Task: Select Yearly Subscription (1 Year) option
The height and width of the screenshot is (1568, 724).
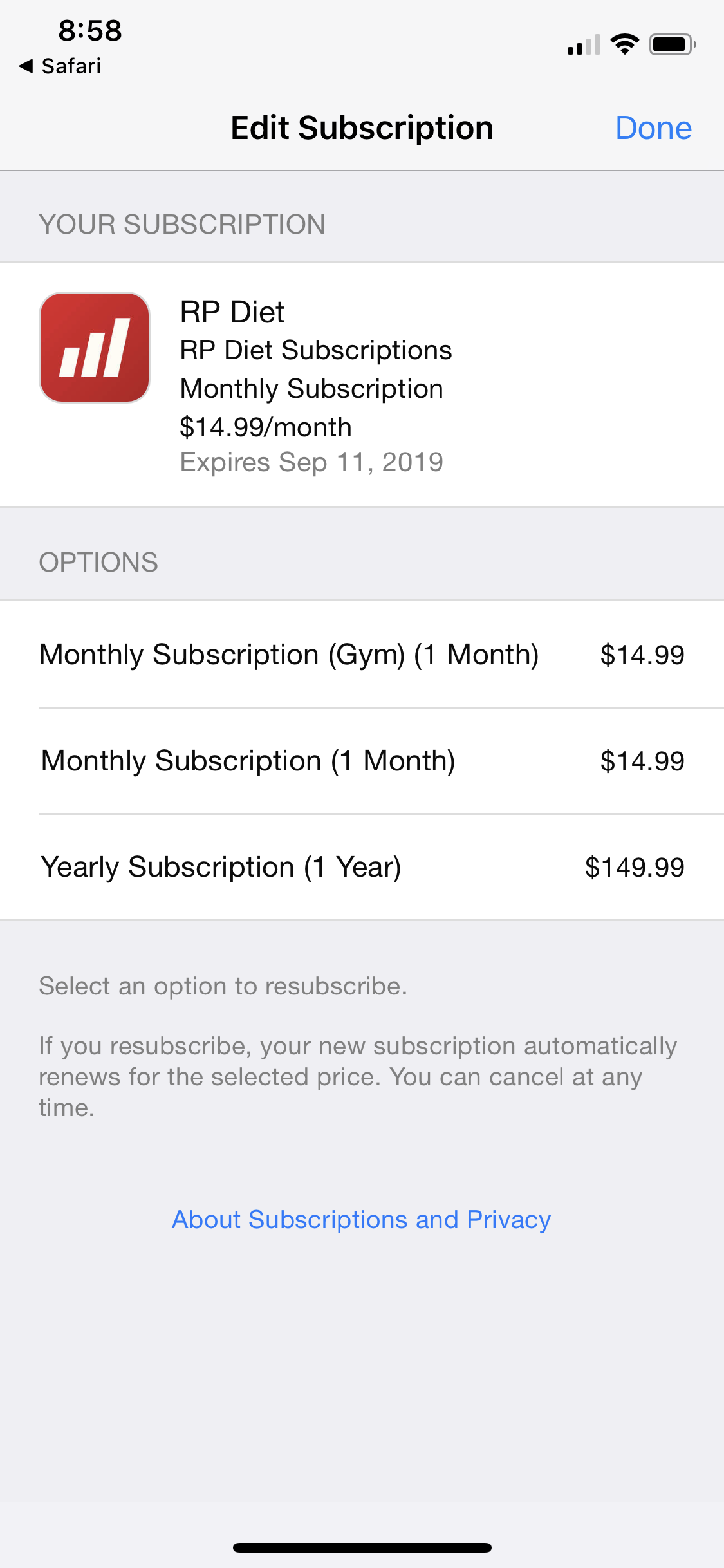Action: [x=221, y=867]
